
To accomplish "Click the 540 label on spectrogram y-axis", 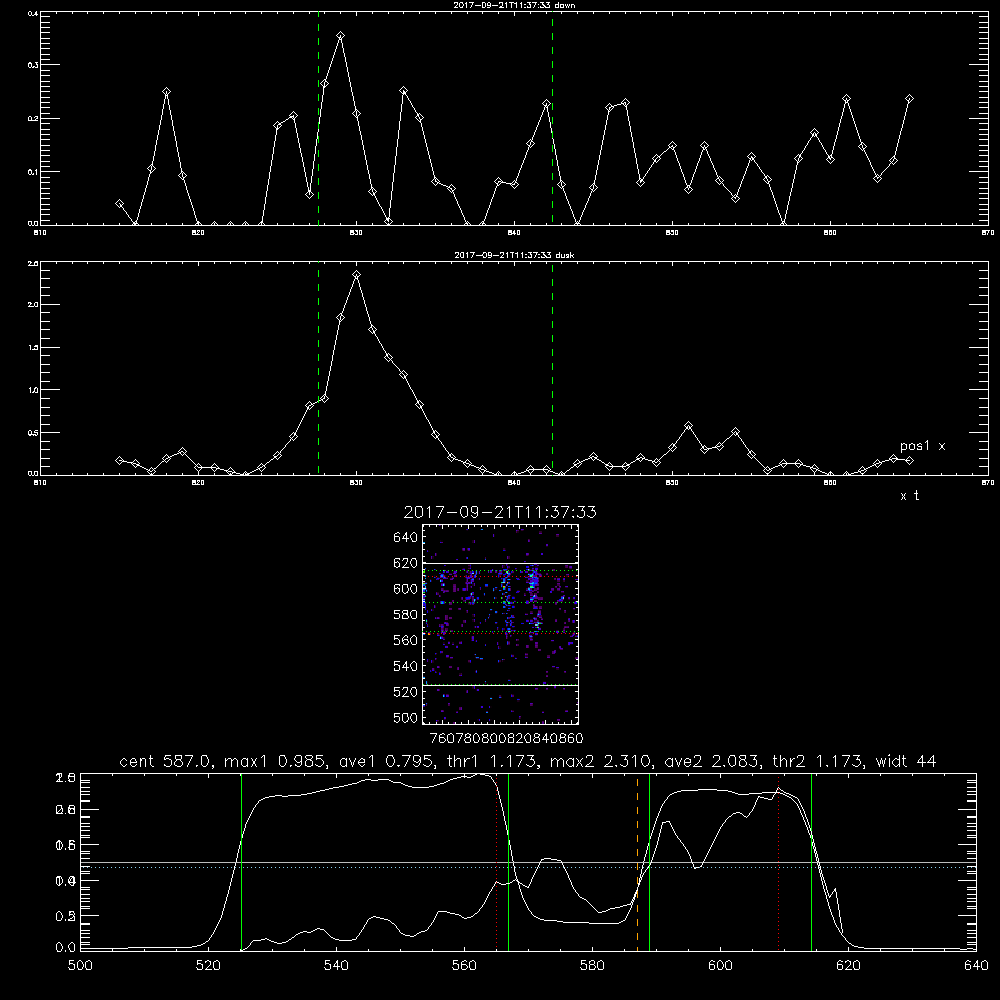I will (406, 666).
